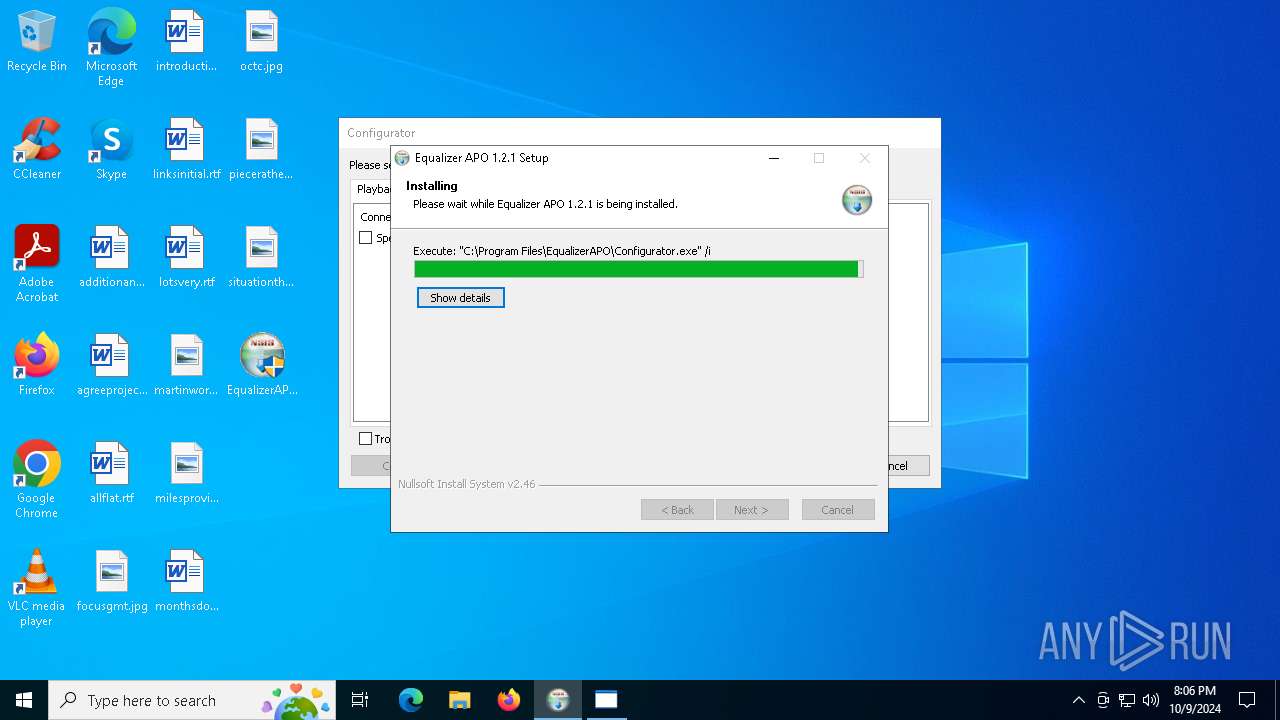Launch Microsoft Edge from the desktop

[111, 48]
